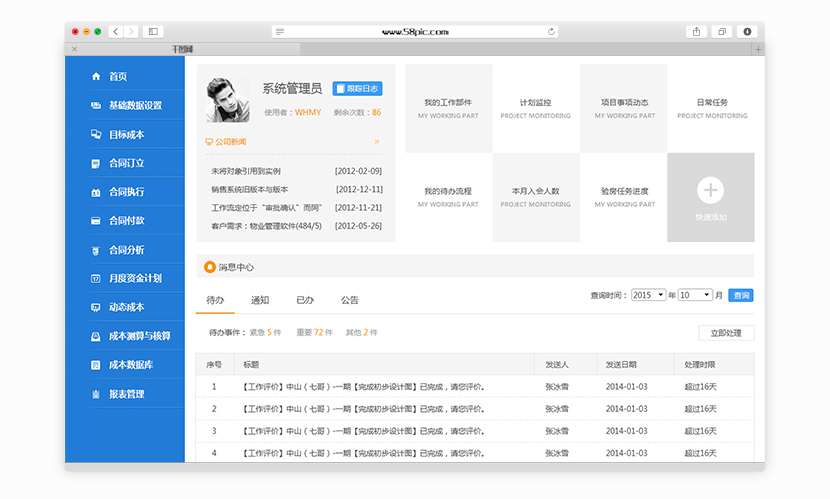The height and width of the screenshot is (499, 830).
Task: Open 目标成本 in the sidebar
Action: [x=126, y=134]
